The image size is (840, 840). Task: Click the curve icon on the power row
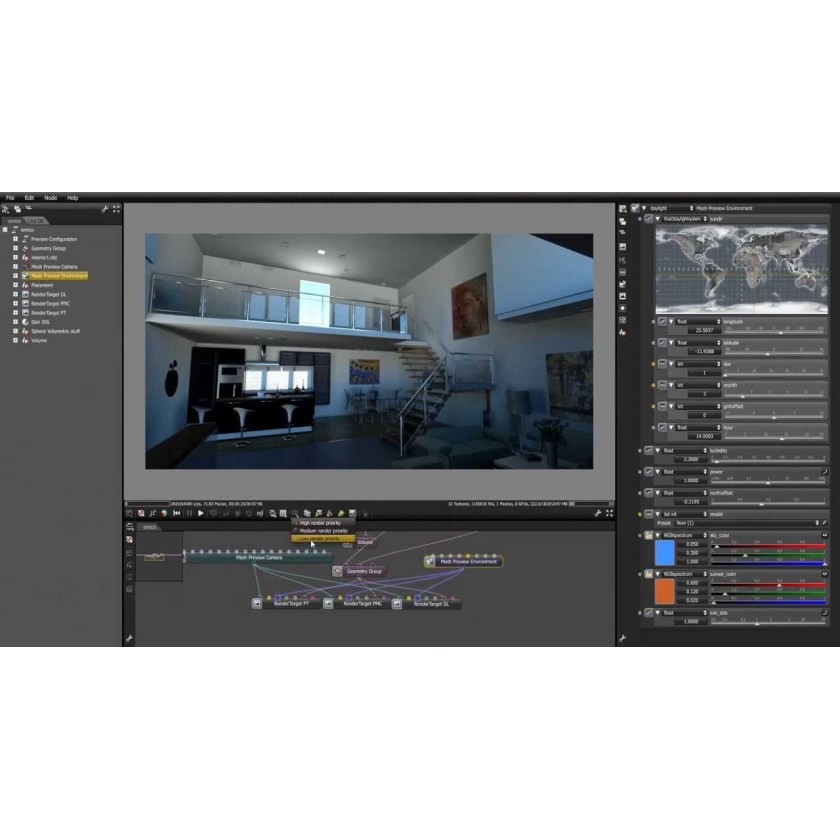pyautogui.click(x=824, y=471)
